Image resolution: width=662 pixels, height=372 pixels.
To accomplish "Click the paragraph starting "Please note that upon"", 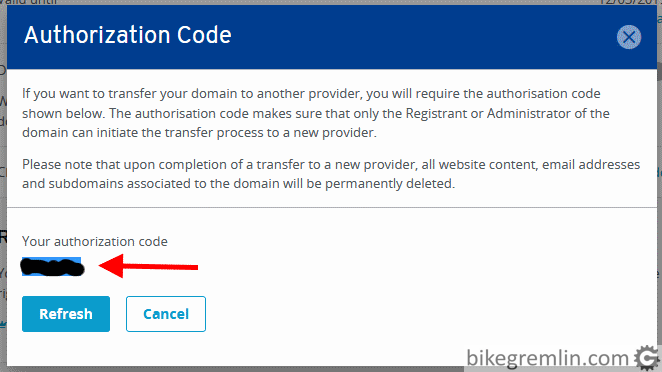I will point(331,174).
